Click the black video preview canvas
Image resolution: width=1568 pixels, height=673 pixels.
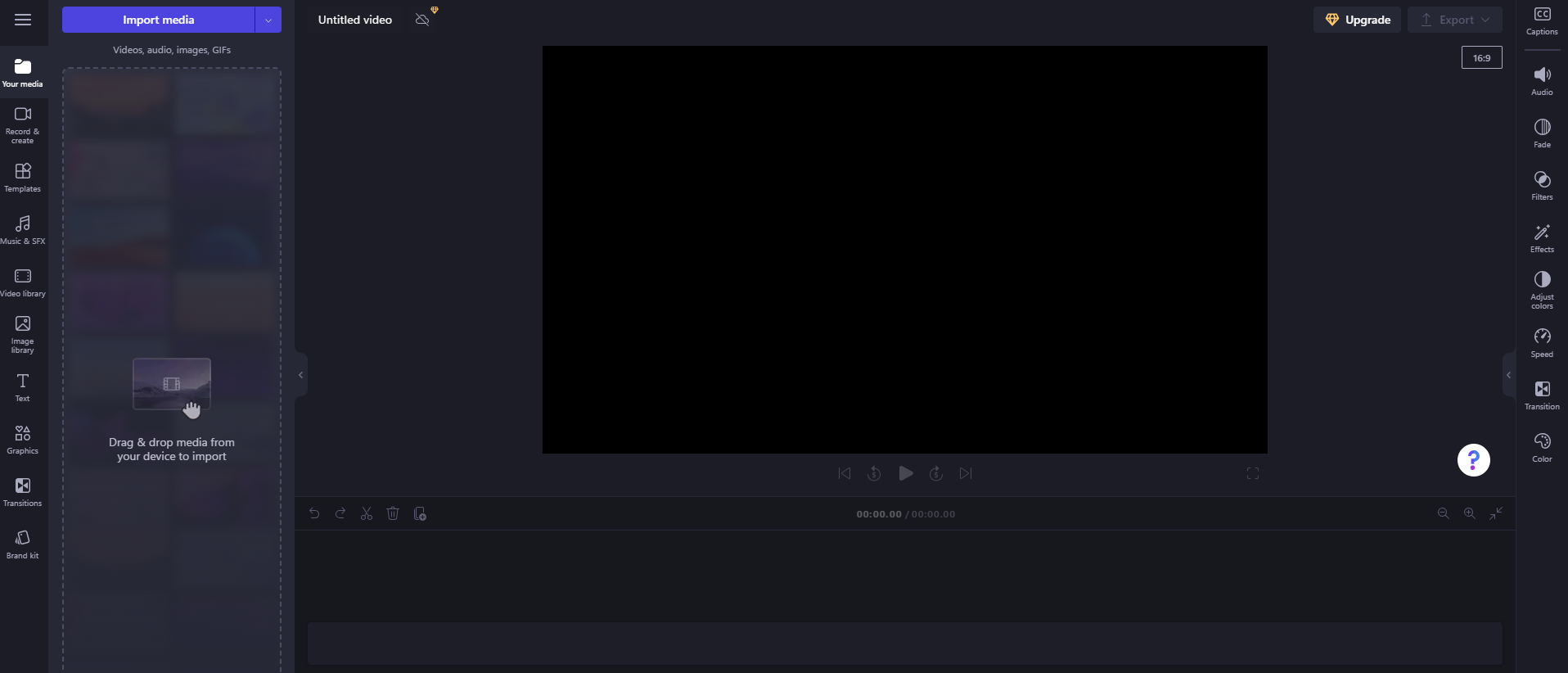point(905,250)
